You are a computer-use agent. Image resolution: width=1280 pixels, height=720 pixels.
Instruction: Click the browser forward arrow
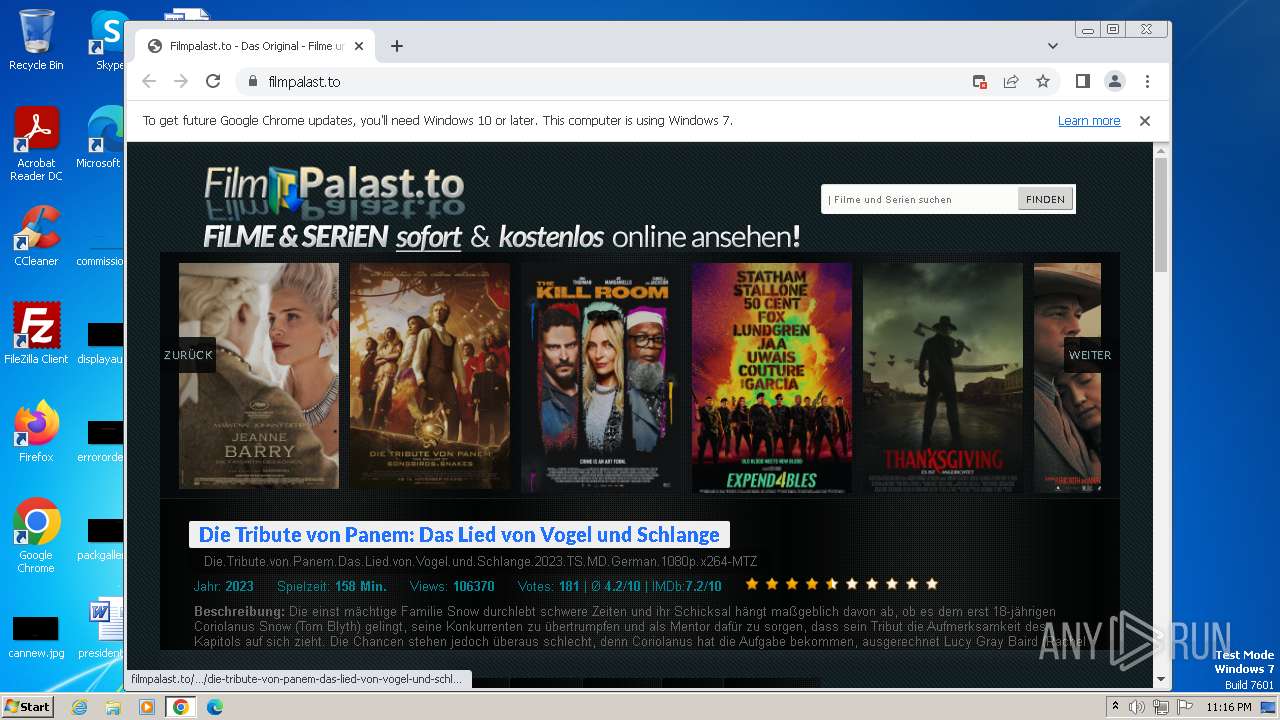pos(181,81)
